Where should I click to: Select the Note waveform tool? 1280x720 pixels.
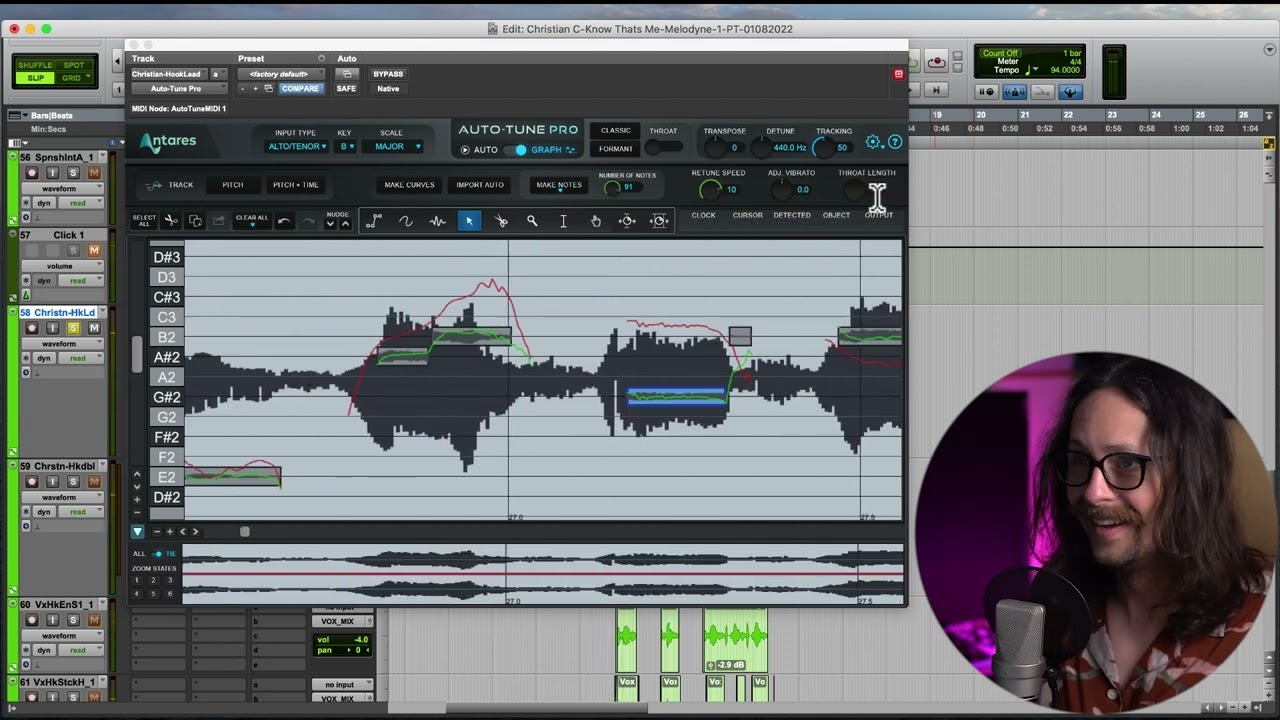tap(437, 221)
